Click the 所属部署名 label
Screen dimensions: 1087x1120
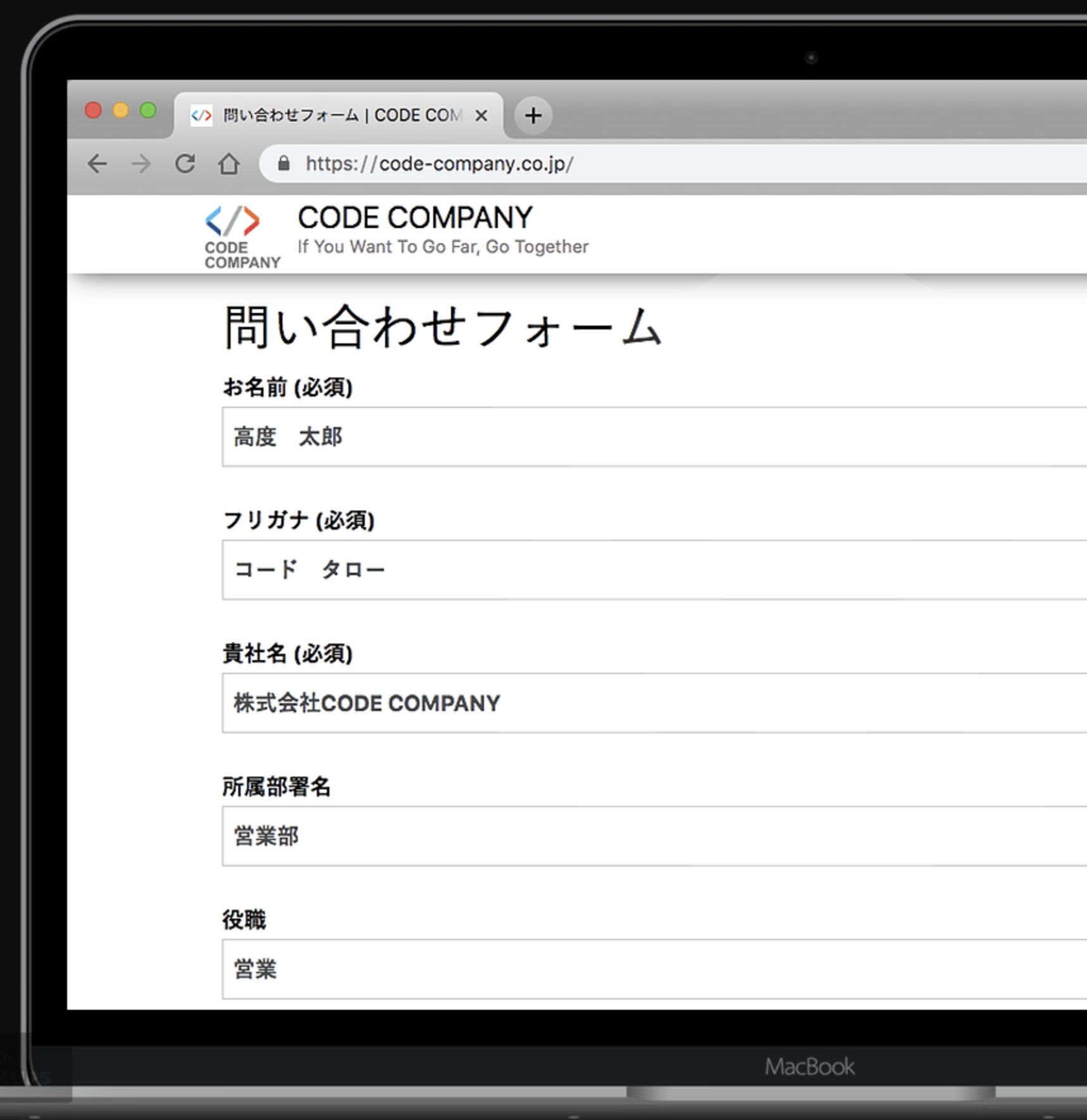pyautogui.click(x=276, y=787)
